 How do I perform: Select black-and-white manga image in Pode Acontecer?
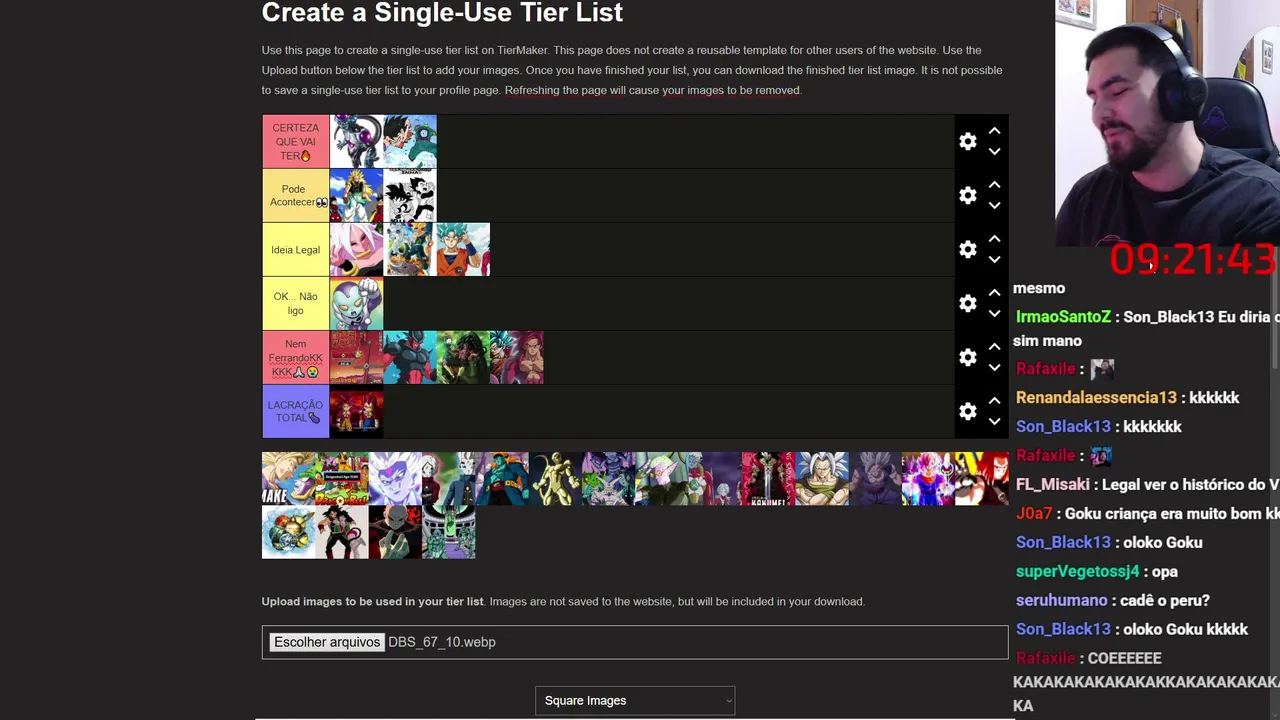click(x=410, y=196)
